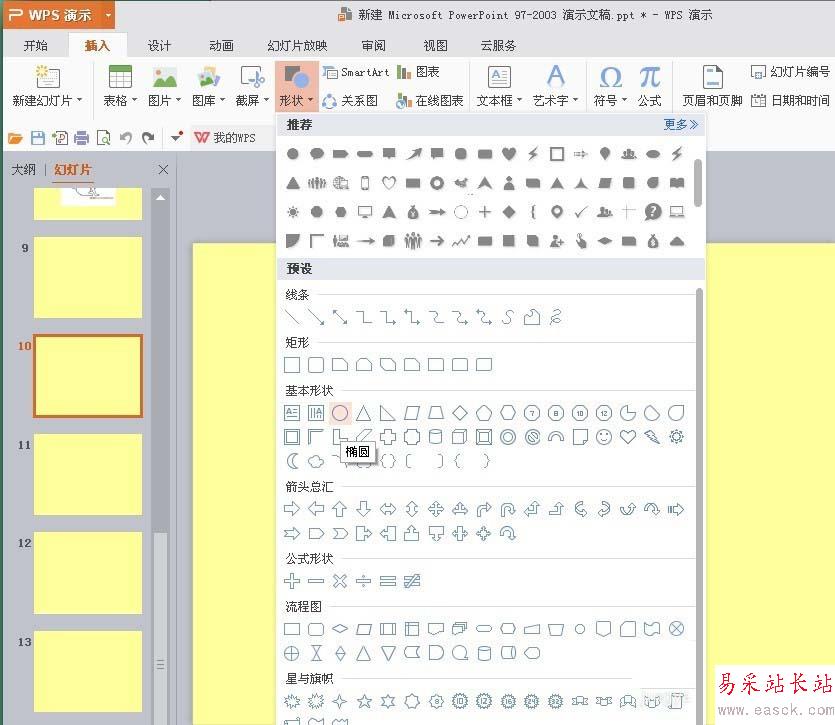This screenshot has height=725, width=835.
Task: Select slide 12 thumbnail
Action: (88, 573)
